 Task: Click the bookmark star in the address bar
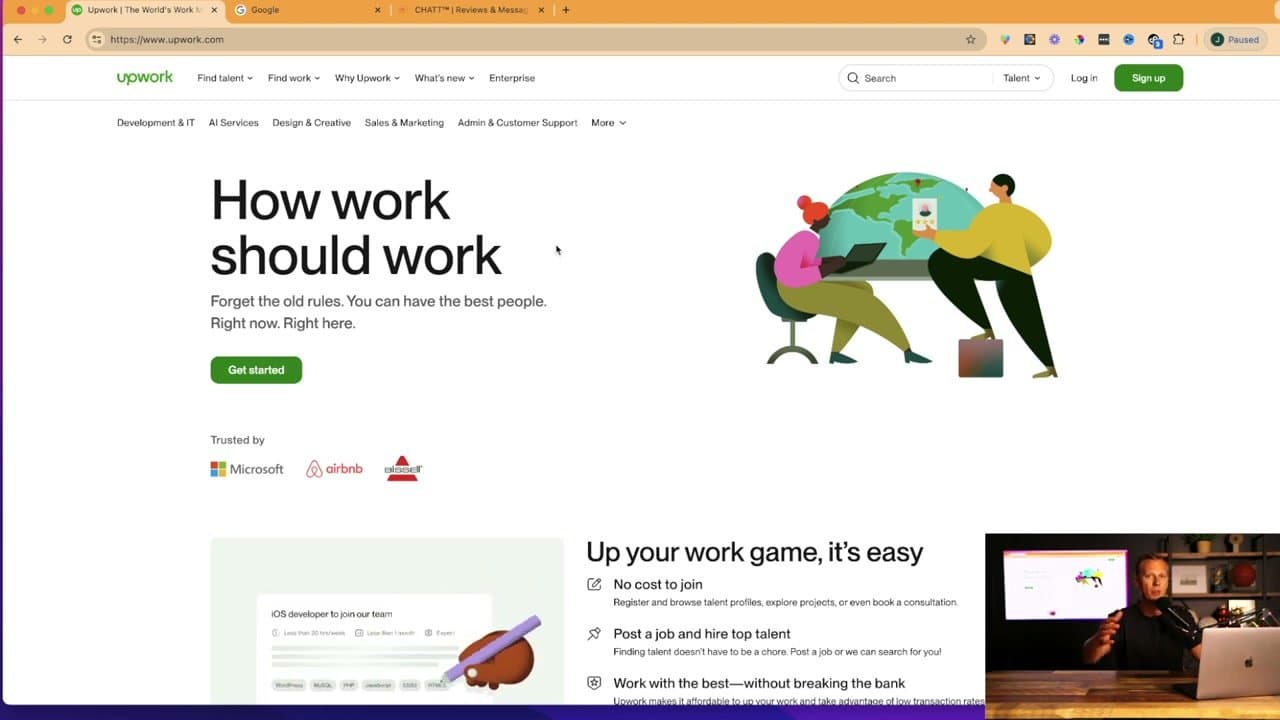[x=971, y=39]
